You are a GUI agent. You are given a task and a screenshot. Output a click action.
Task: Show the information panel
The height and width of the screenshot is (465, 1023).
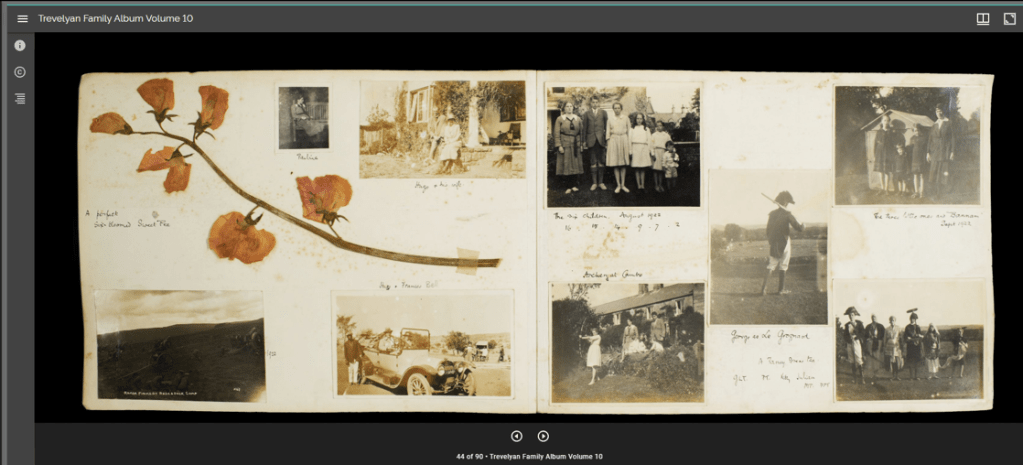click(x=20, y=46)
